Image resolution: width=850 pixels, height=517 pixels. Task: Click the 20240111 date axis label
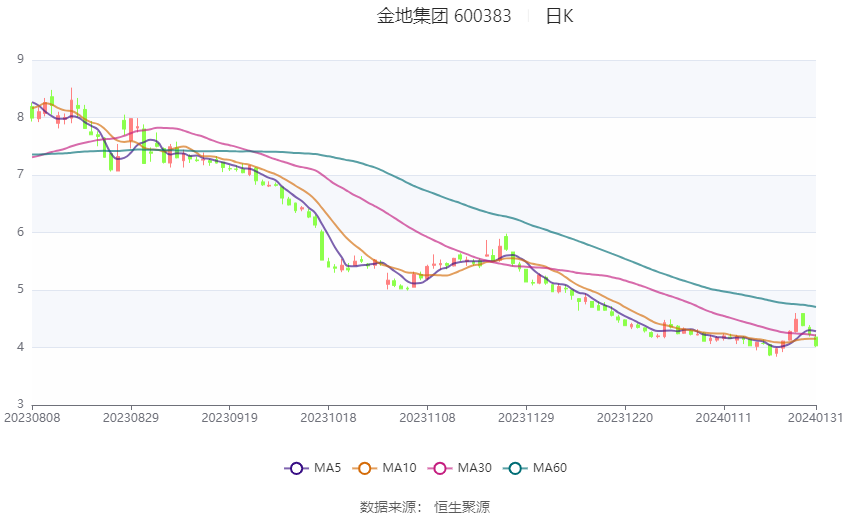(724, 418)
